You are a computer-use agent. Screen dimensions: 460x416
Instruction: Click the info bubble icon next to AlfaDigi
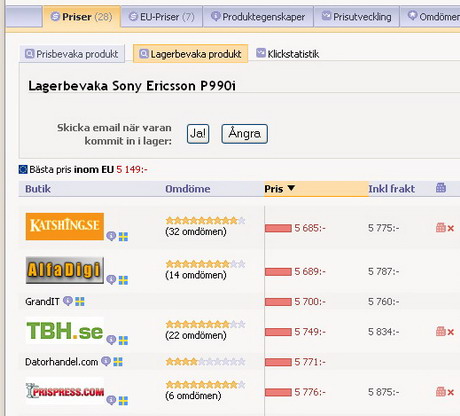click(x=111, y=279)
